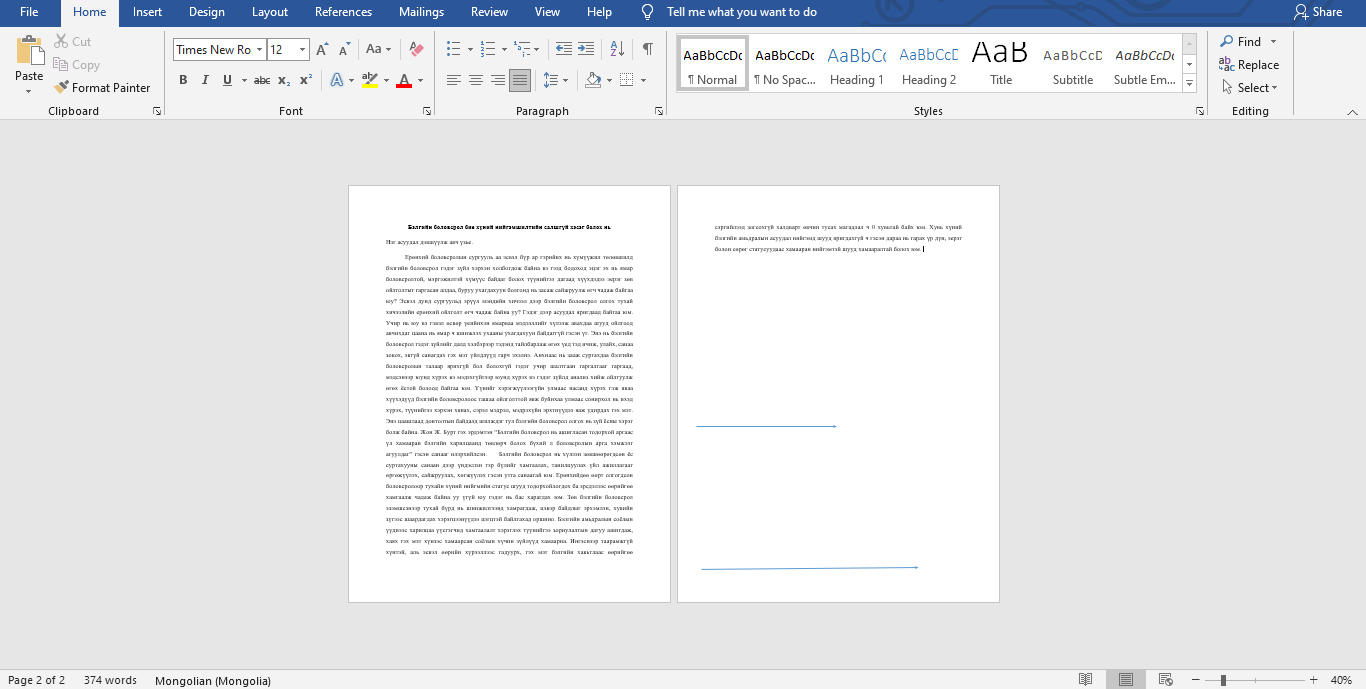Click the Tell me what you want search box
Image resolution: width=1366 pixels, height=689 pixels.
741,12
